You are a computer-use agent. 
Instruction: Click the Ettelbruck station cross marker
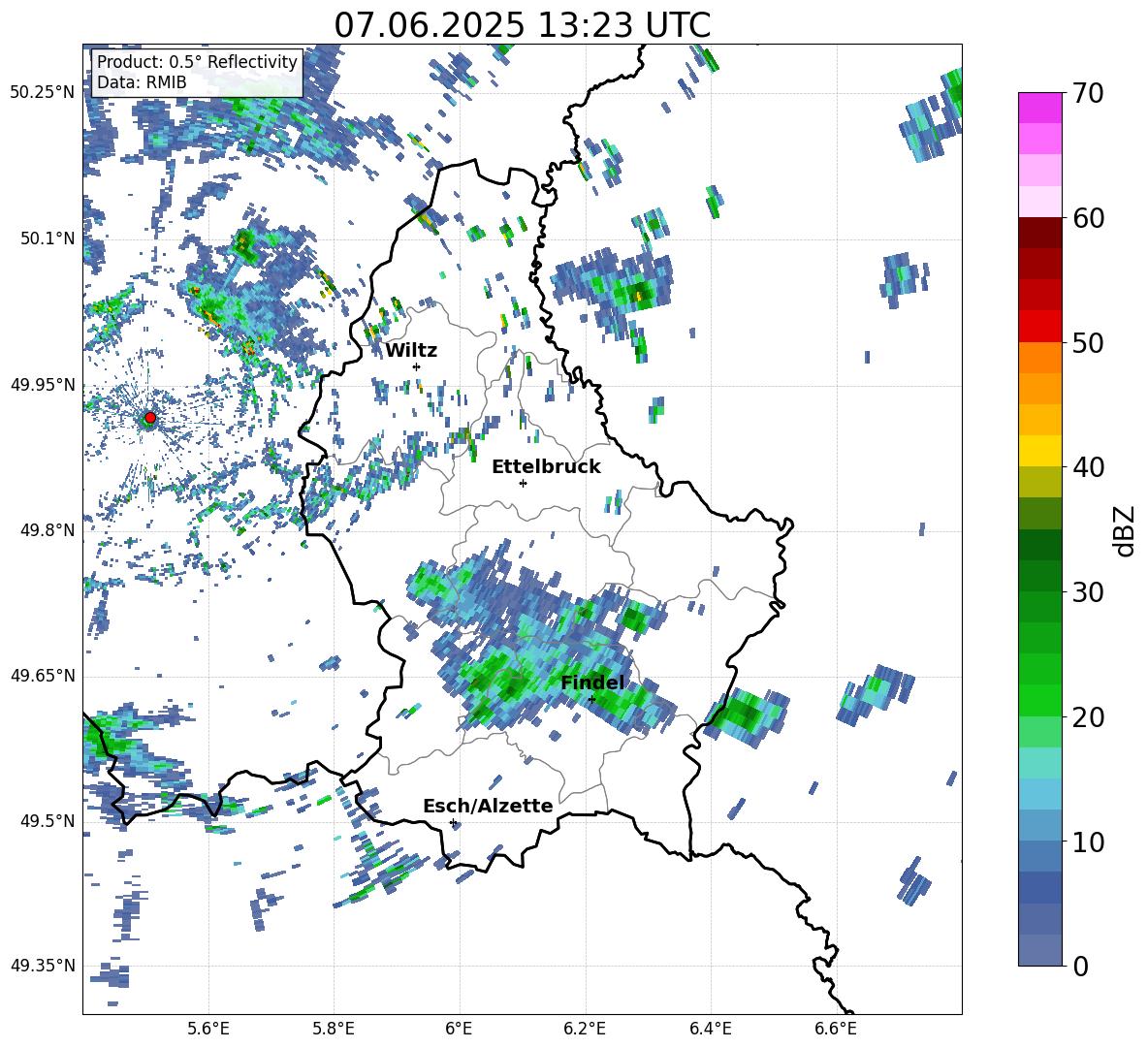point(523,483)
